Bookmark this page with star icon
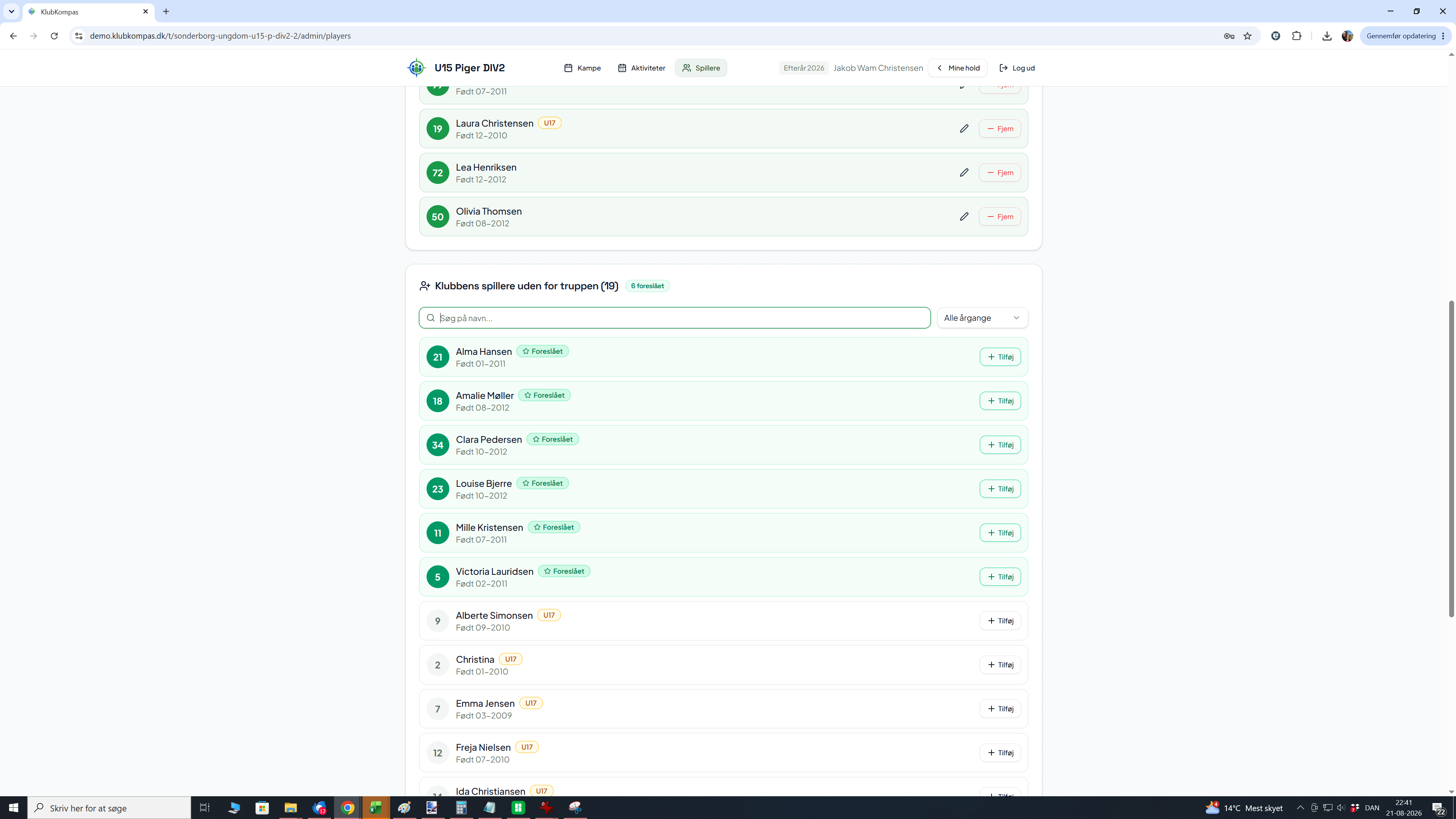This screenshot has width=1456, height=819. point(1247,36)
